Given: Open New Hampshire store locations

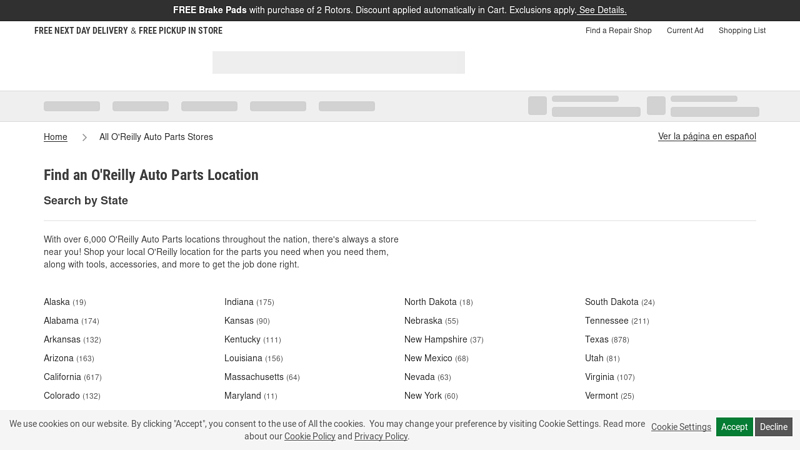Looking at the screenshot, I should click(435, 340).
